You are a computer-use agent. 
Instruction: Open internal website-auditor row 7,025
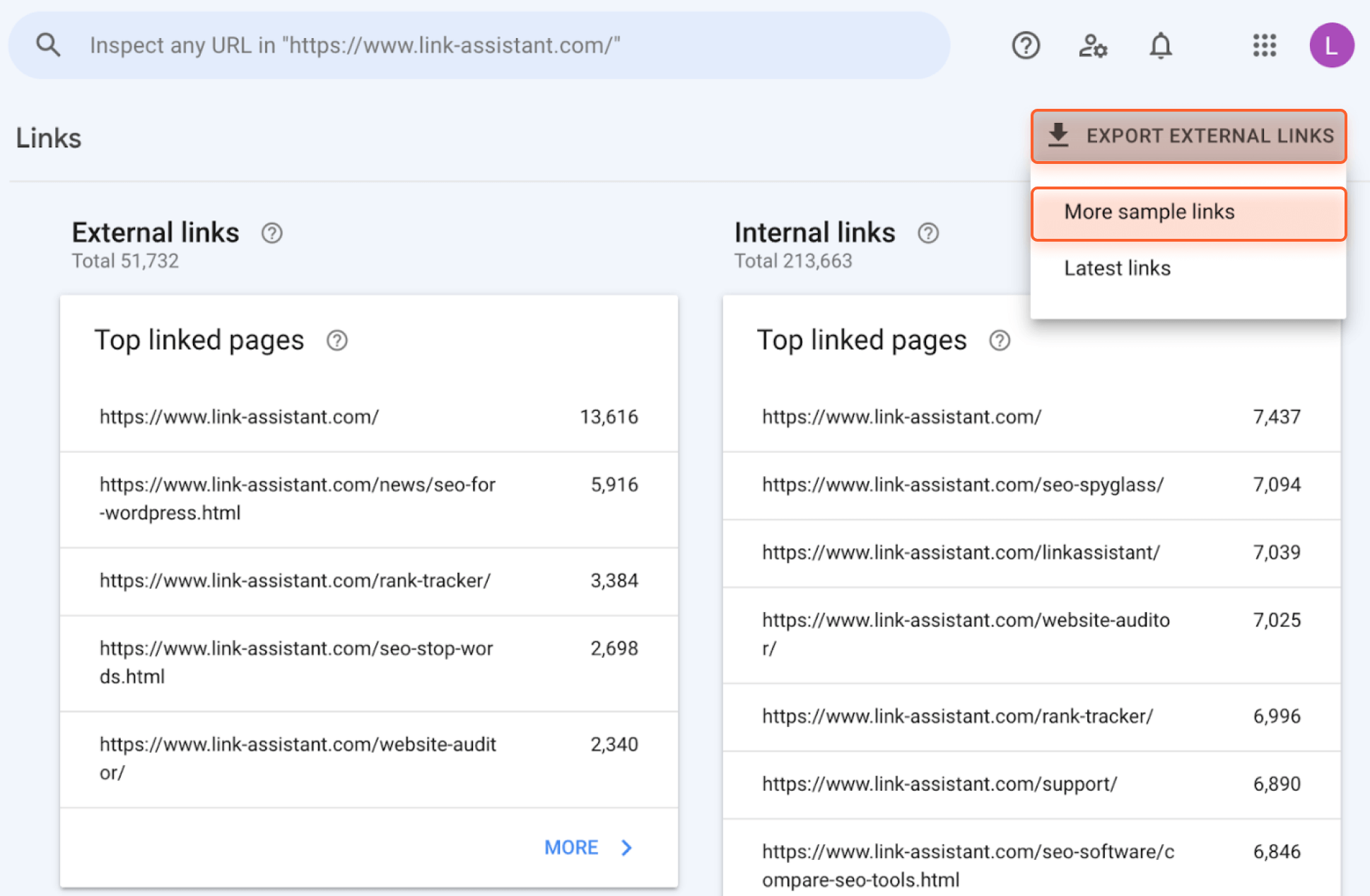[1031, 635]
